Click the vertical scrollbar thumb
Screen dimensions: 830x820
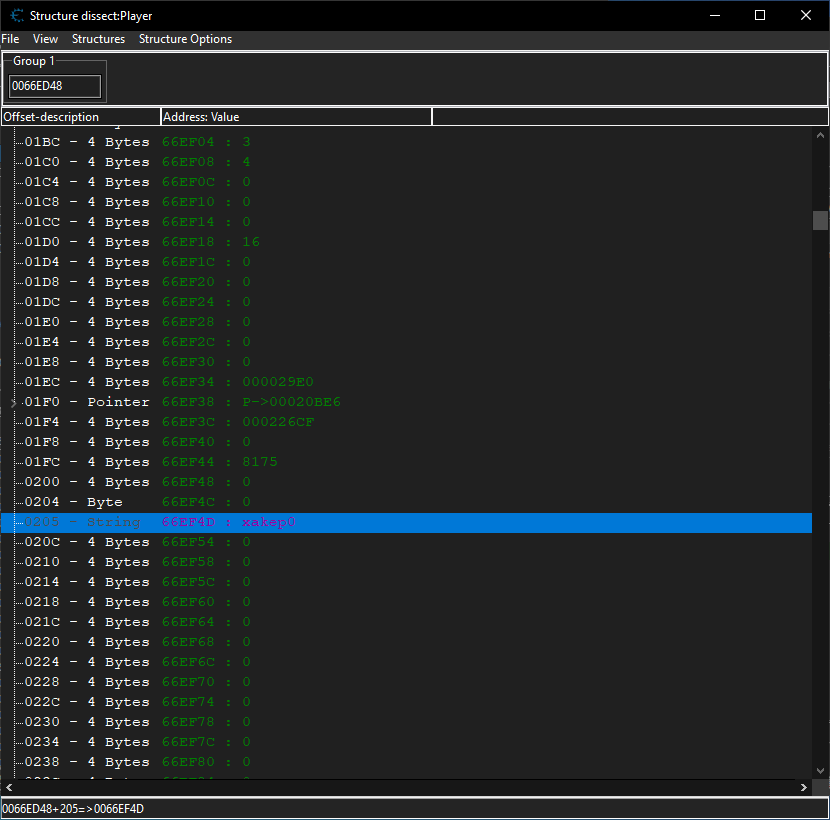coord(820,220)
